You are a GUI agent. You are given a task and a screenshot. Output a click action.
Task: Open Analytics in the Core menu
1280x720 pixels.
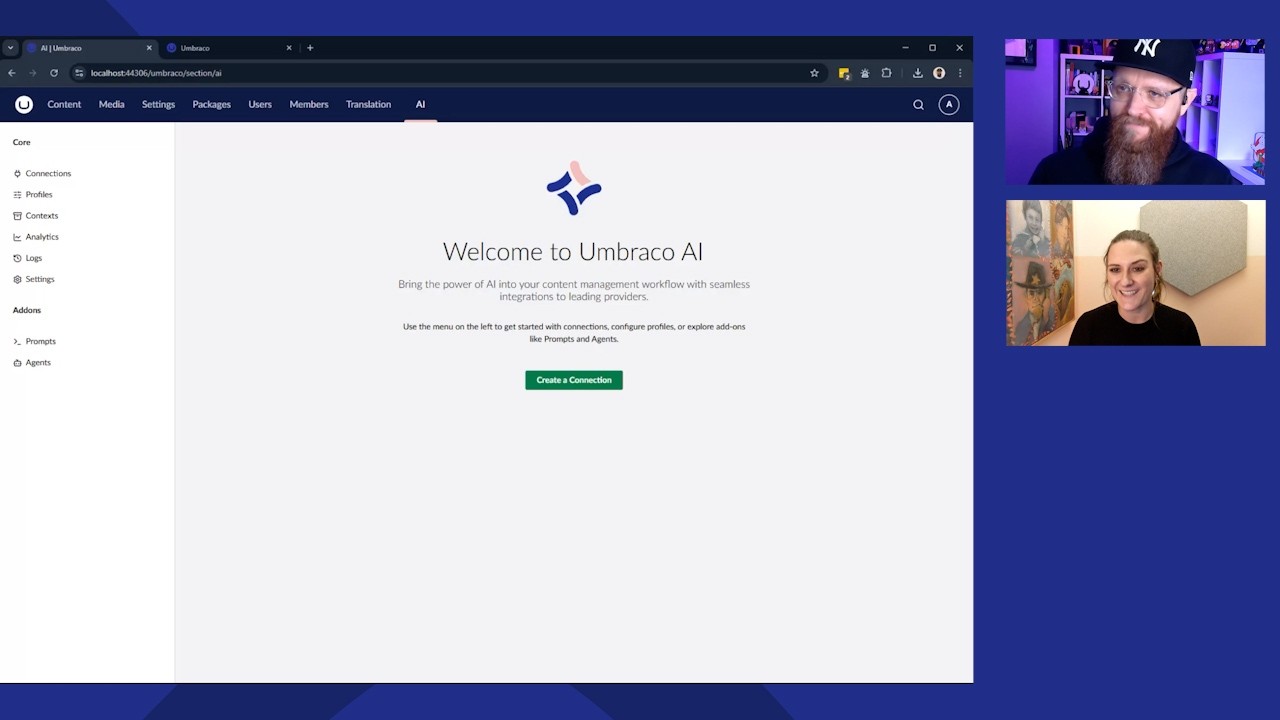click(x=42, y=237)
